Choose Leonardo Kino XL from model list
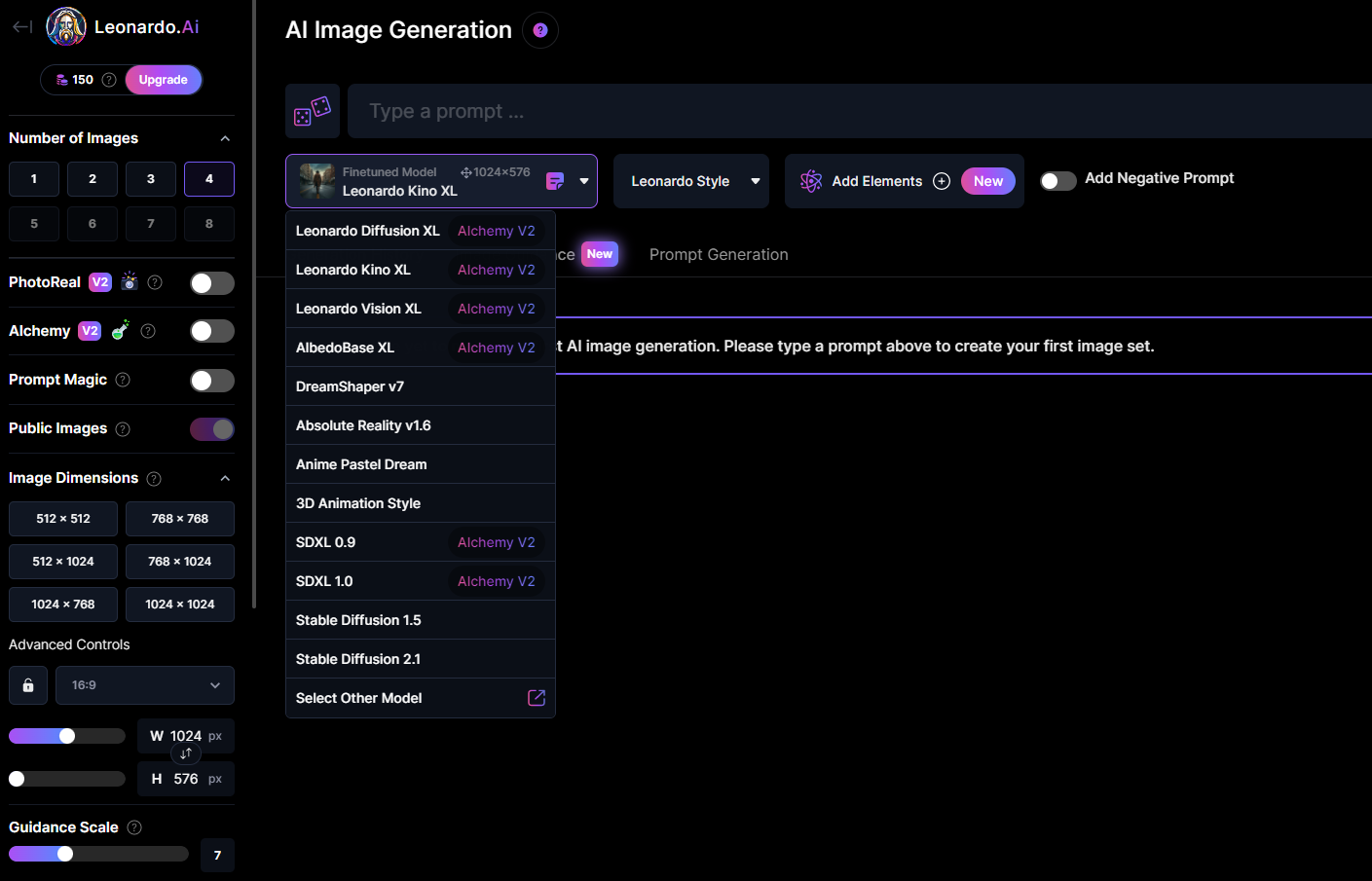This screenshot has width=1372, height=881. point(421,270)
